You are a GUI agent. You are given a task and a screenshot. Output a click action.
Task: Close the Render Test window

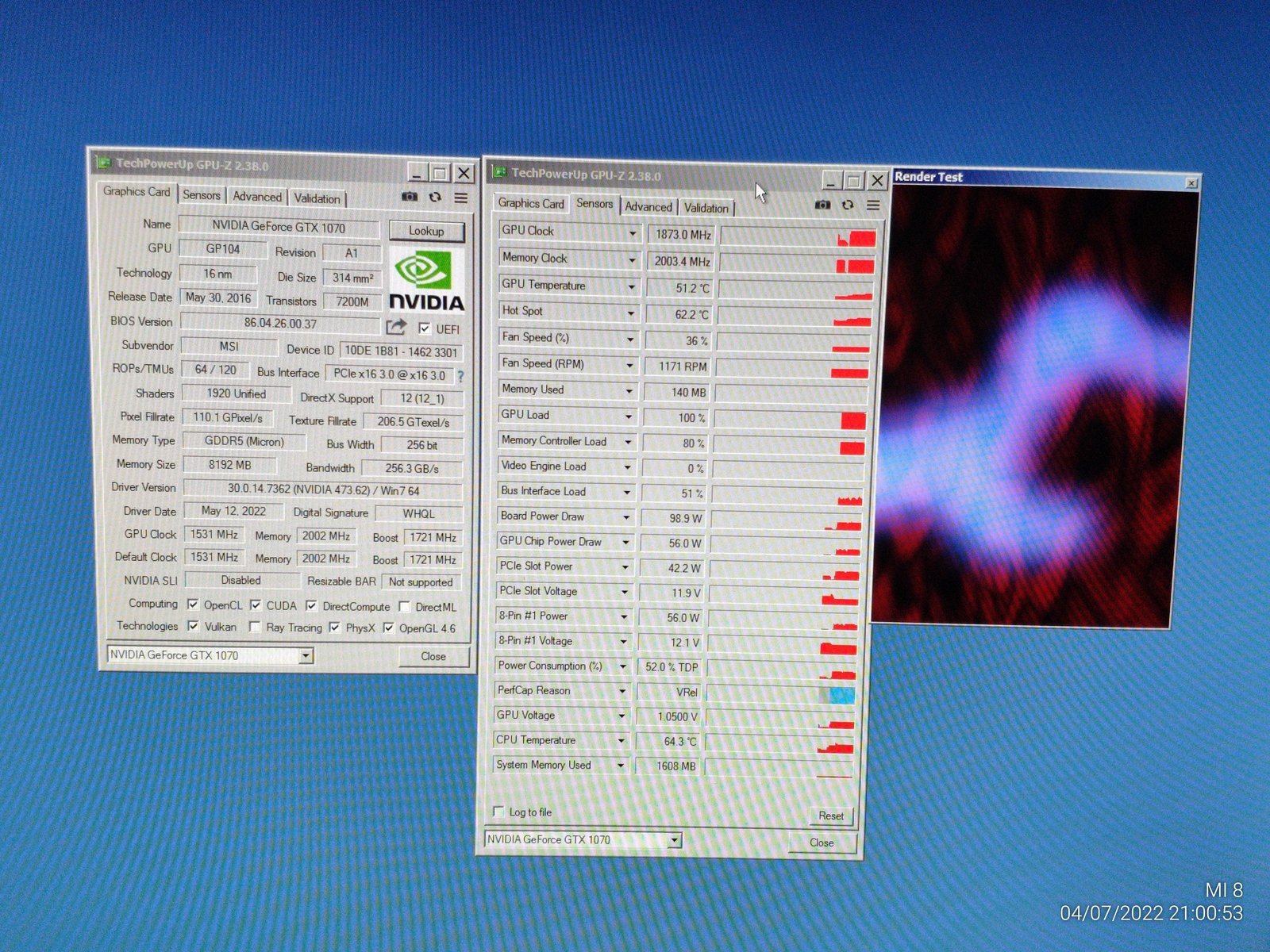(x=1191, y=183)
